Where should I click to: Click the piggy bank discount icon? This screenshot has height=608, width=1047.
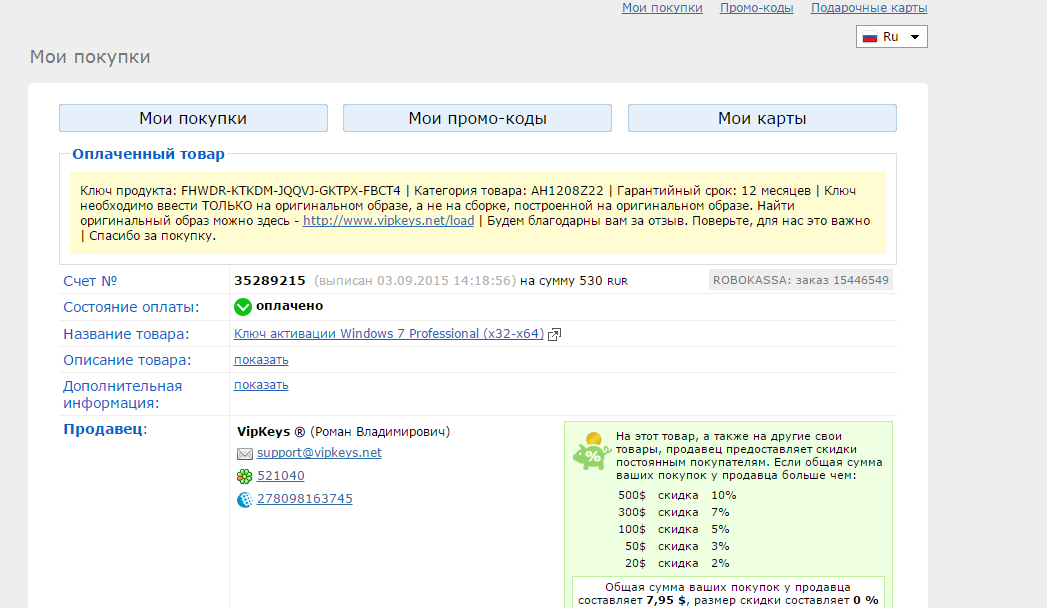point(592,452)
